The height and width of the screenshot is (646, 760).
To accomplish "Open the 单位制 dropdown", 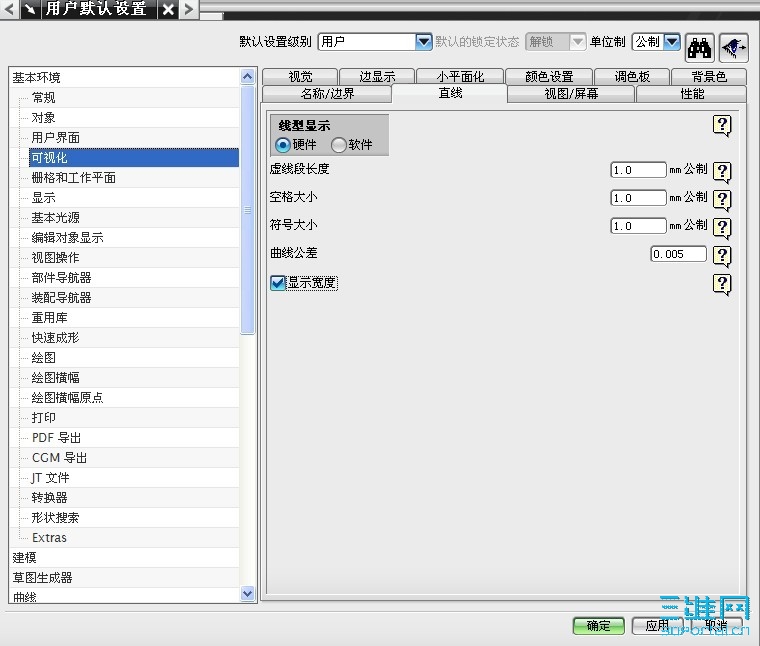I will [672, 42].
